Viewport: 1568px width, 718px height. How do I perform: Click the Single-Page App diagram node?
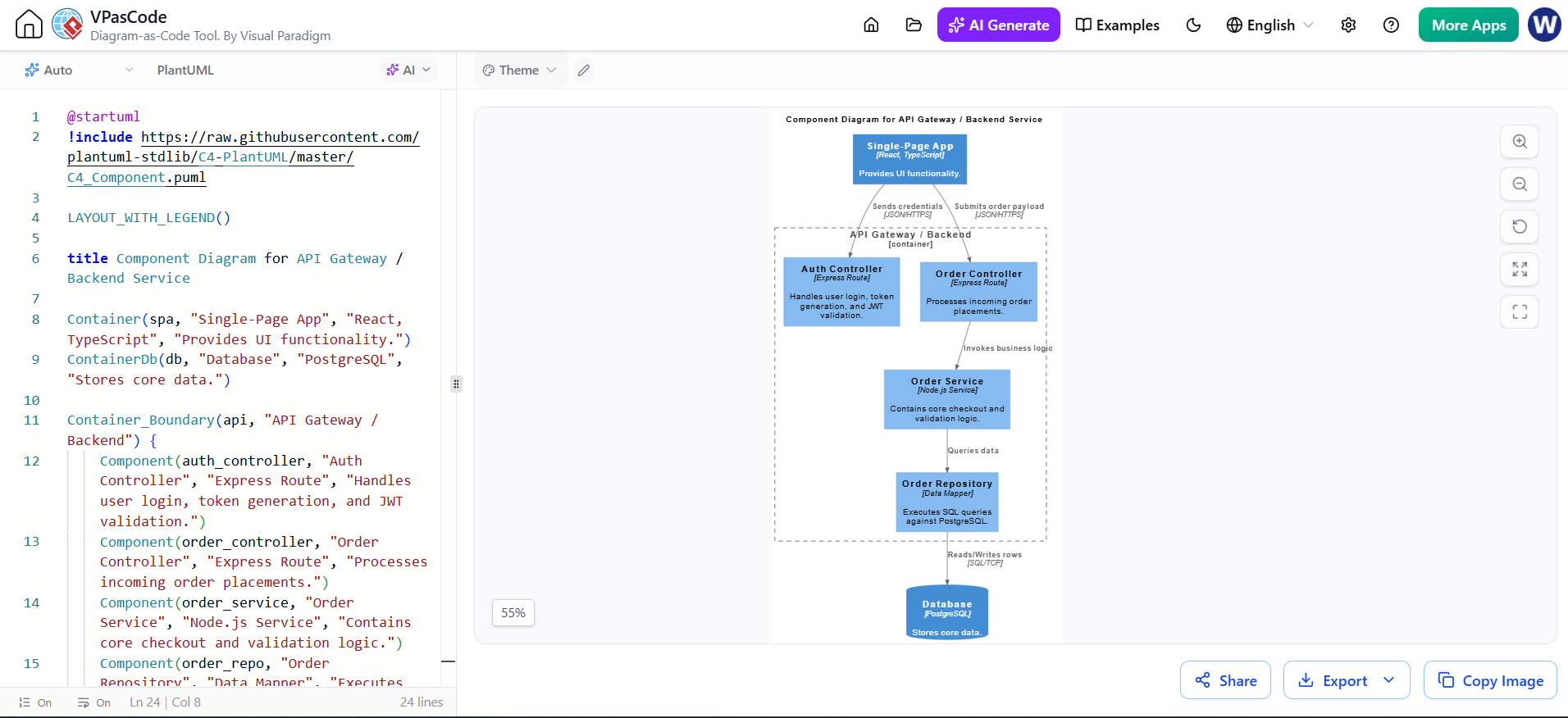[x=909, y=159]
